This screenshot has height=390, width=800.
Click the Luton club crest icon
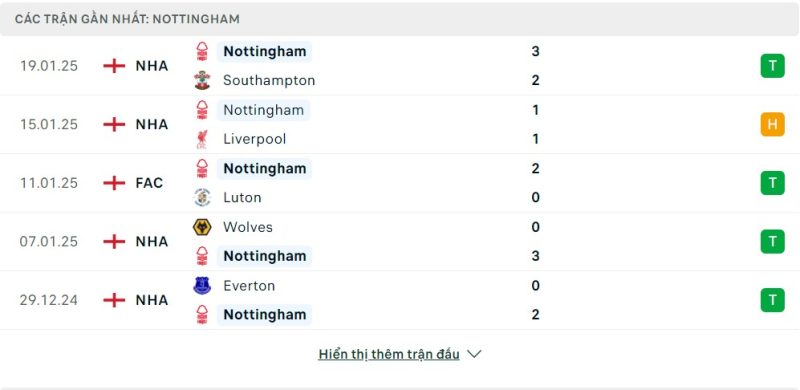tap(202, 198)
